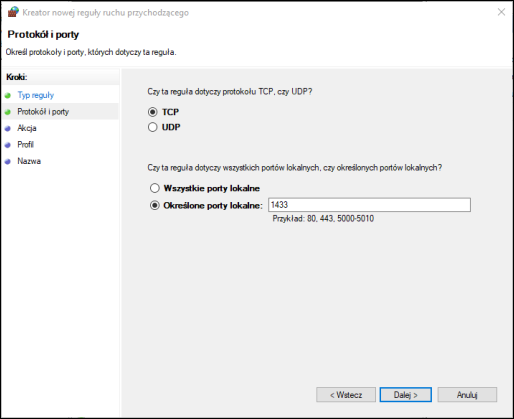The width and height of the screenshot is (514, 419).
Task: Choose Określone porty lokalne option
Action: click(155, 205)
